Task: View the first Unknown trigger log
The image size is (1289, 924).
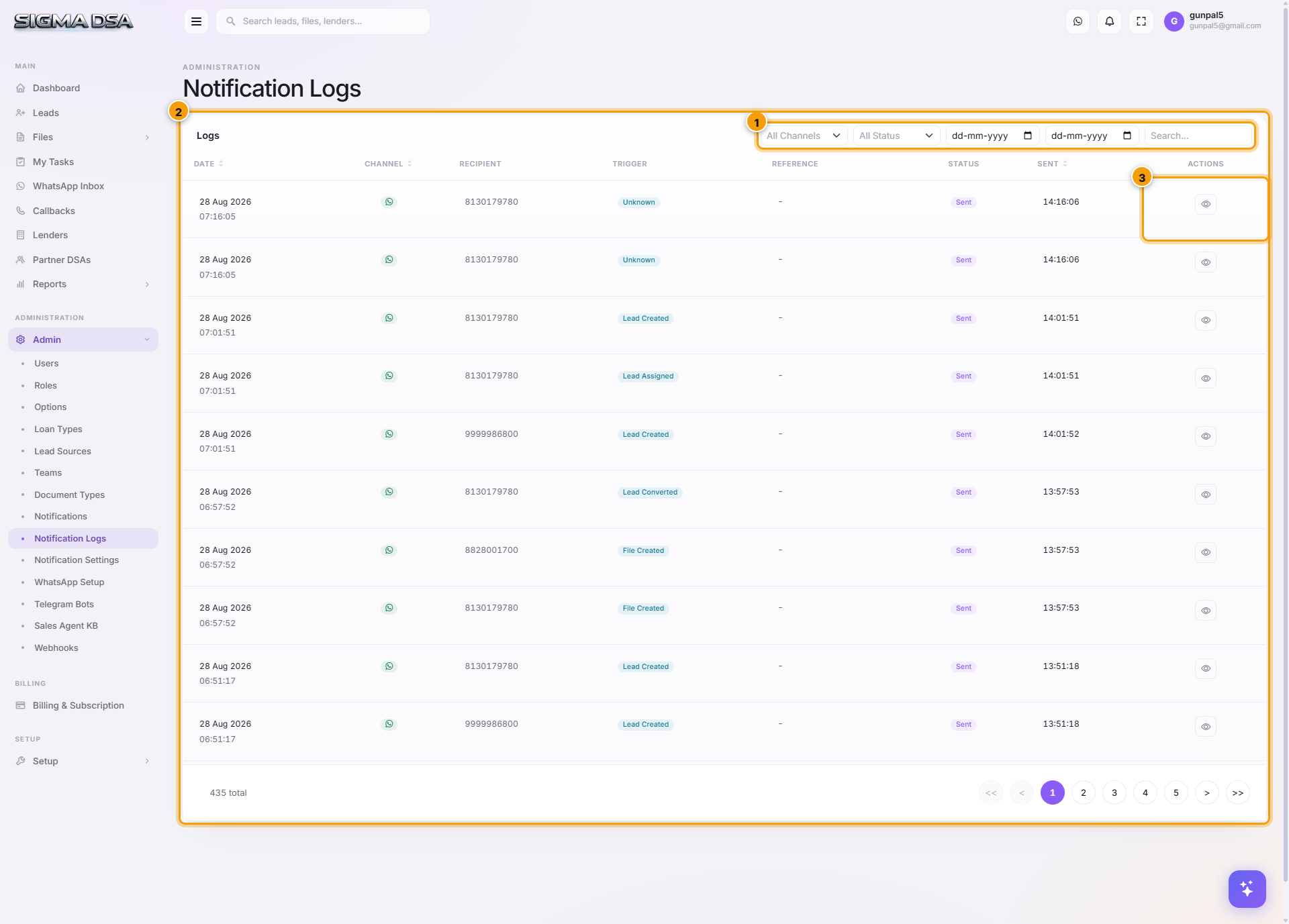Action: (1205, 204)
